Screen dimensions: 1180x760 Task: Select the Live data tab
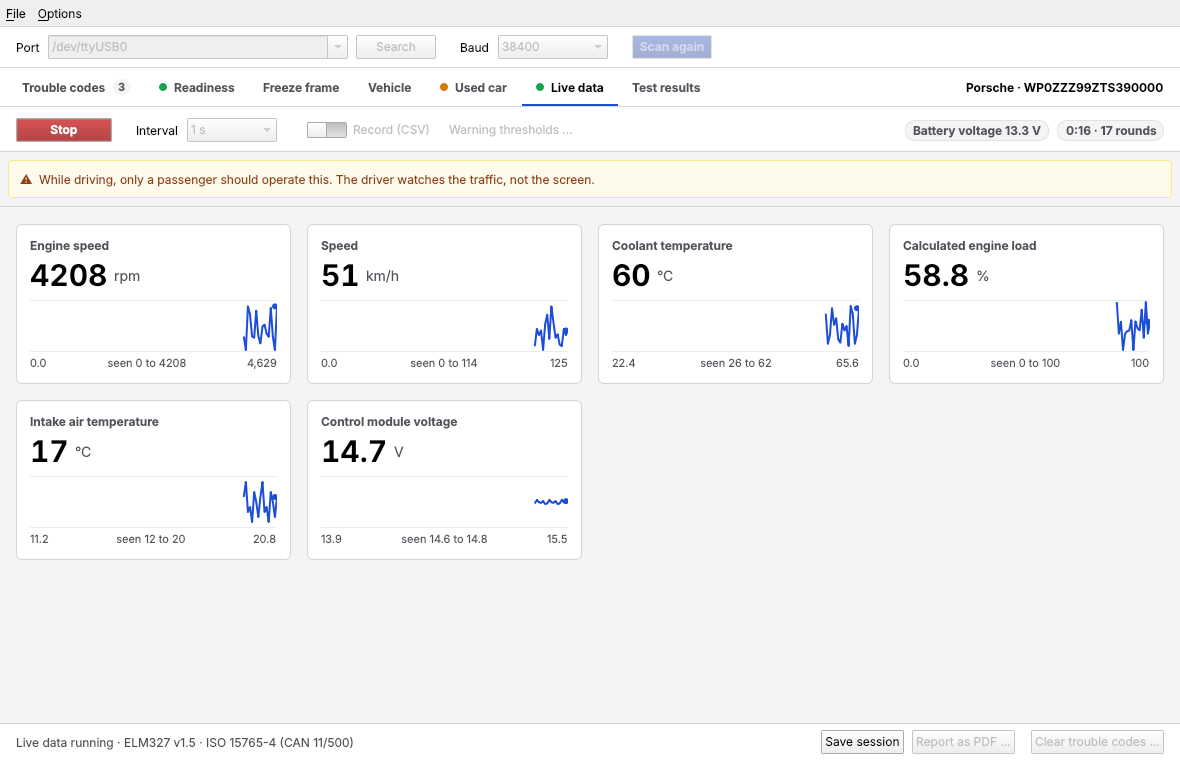point(570,87)
